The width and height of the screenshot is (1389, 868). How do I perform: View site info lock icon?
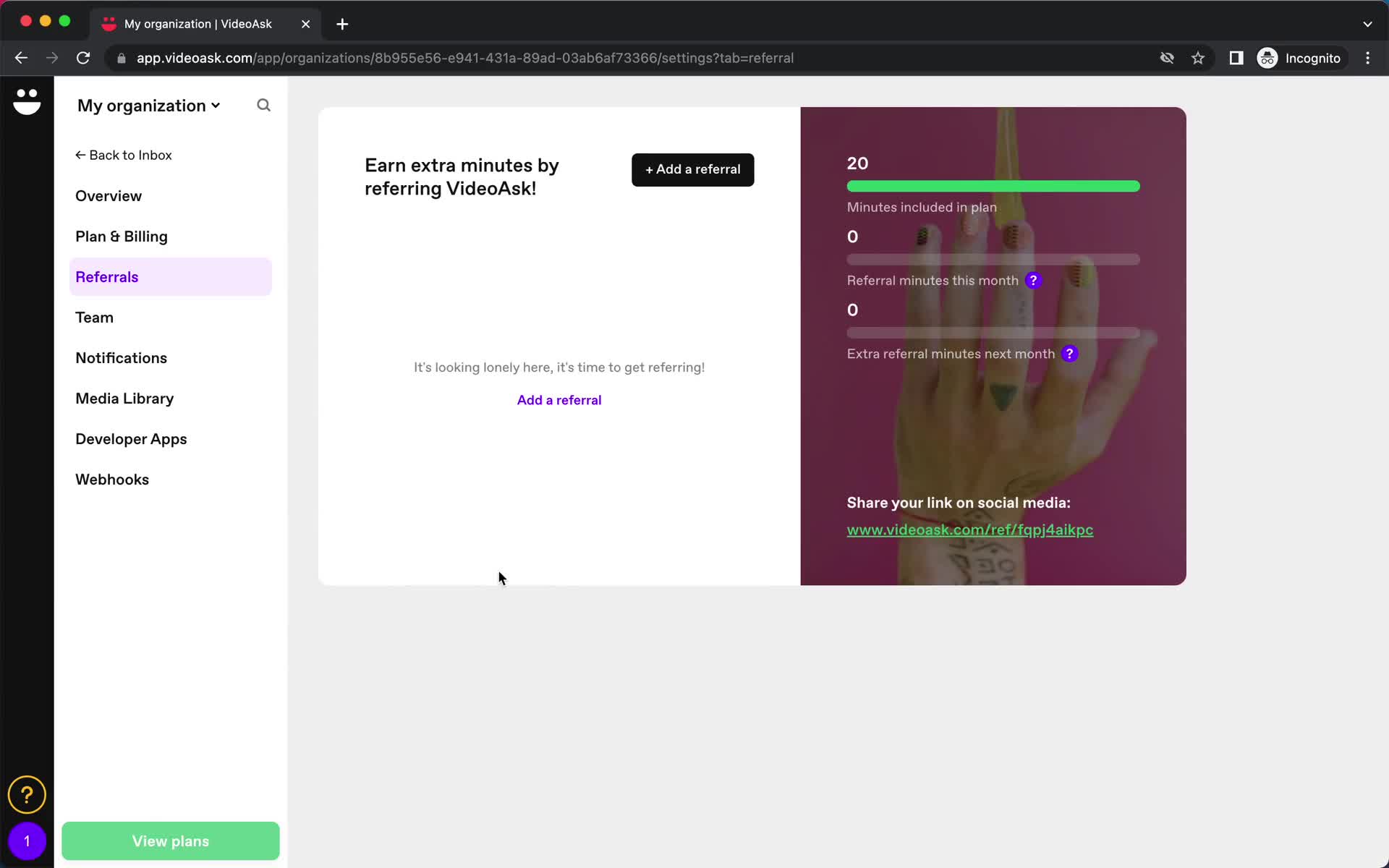[122, 58]
